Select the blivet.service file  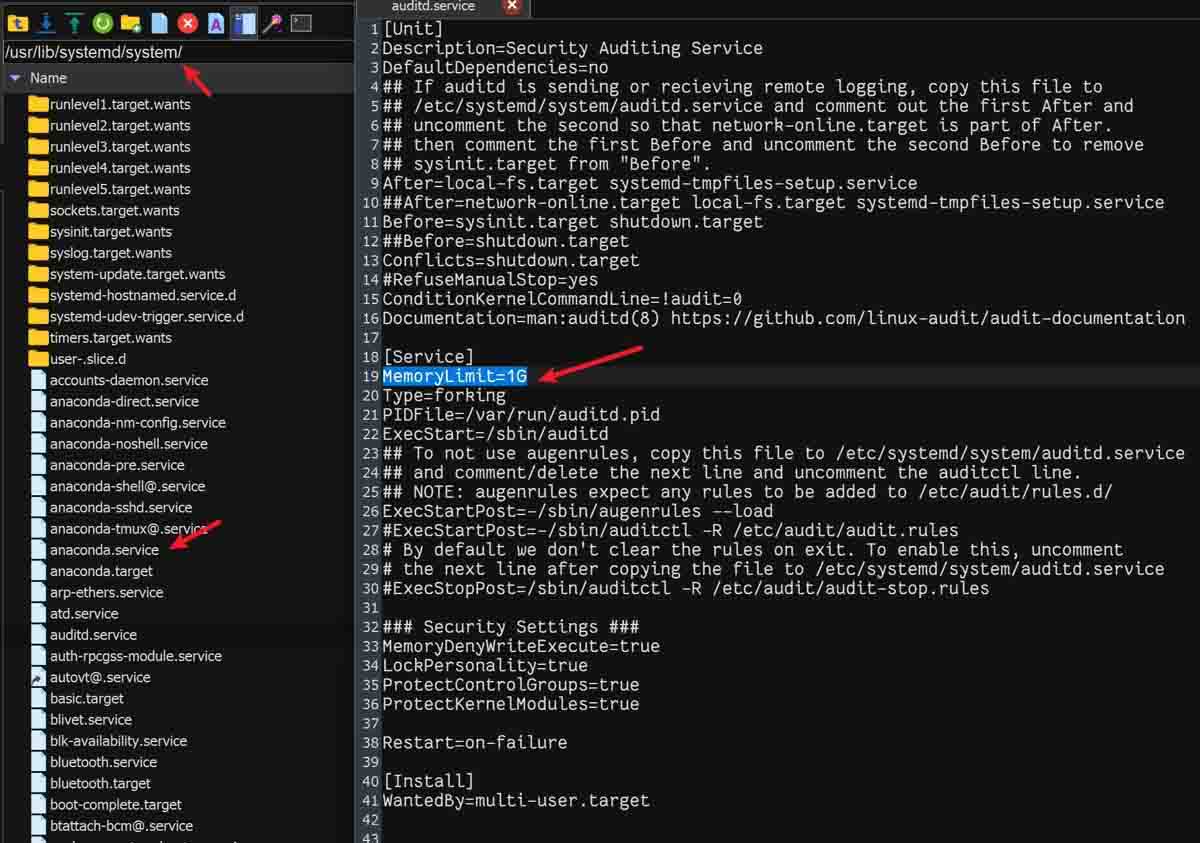pos(81,719)
